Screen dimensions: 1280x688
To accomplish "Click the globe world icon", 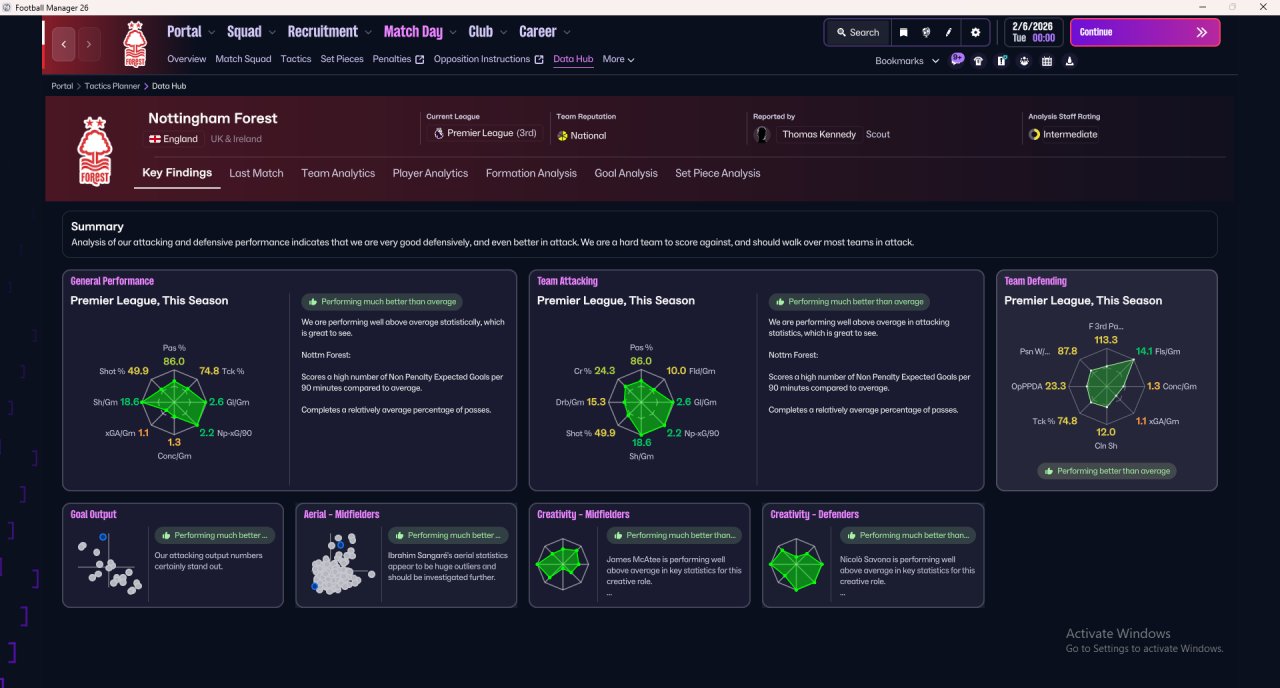I will coord(927,32).
